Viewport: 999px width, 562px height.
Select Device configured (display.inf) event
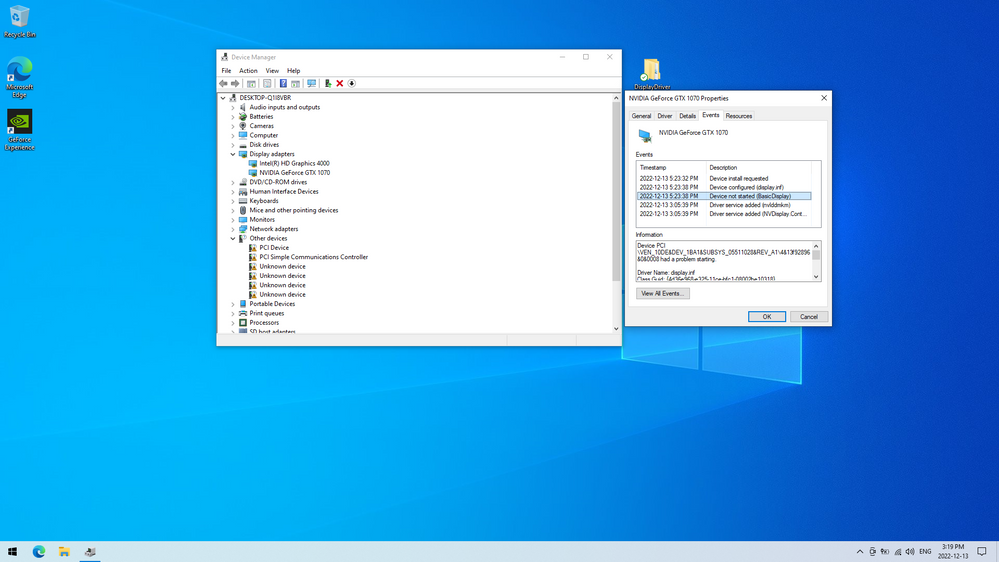[724, 187]
